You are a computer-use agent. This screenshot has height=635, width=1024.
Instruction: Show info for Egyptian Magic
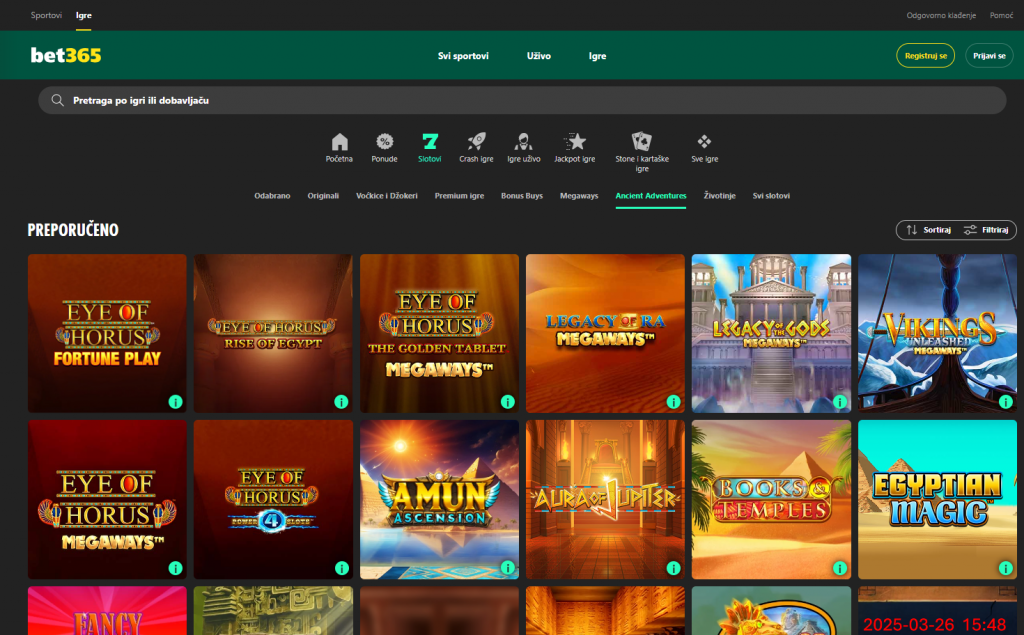click(x=1006, y=568)
